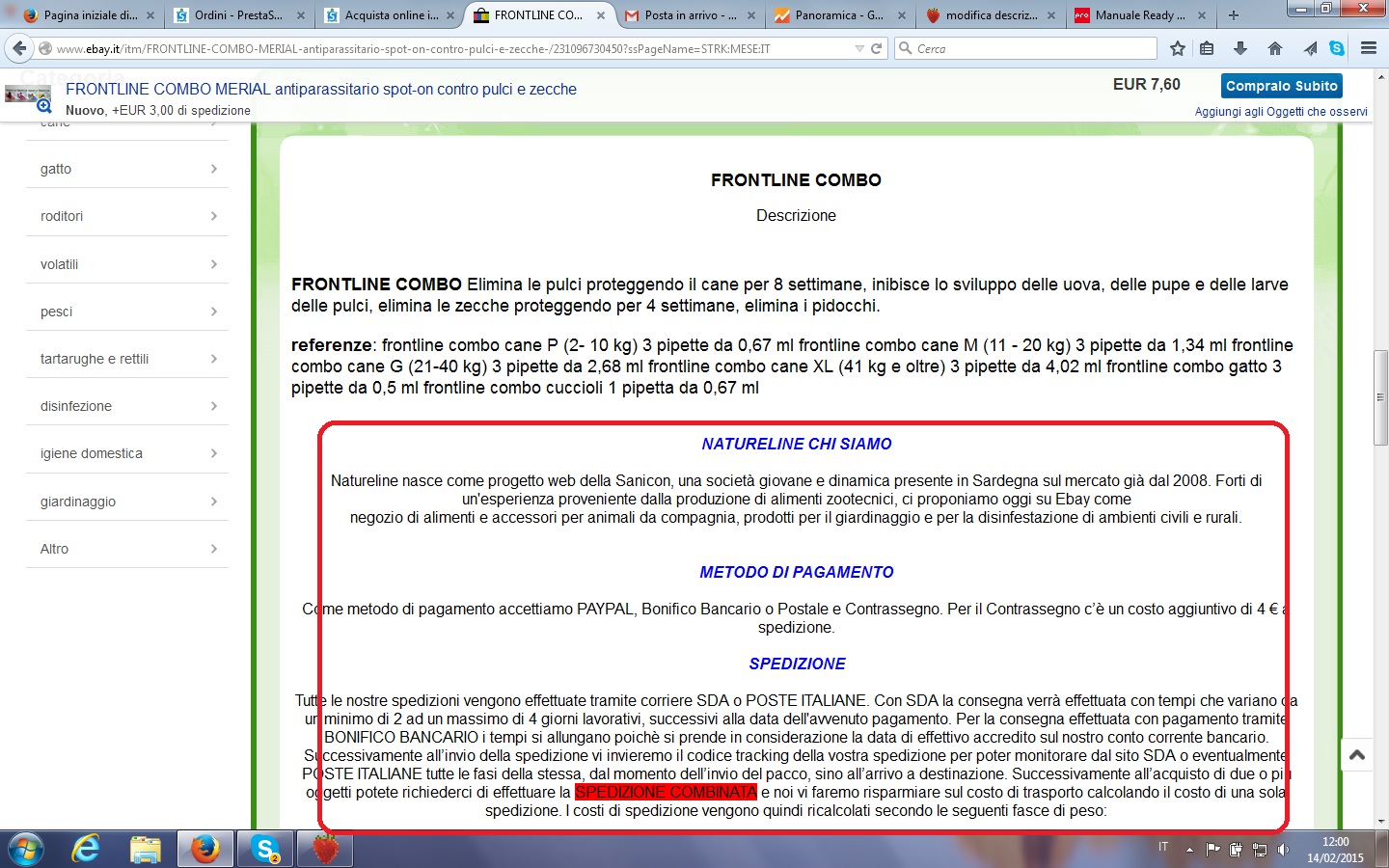1389x868 pixels.
Task: Click the Skype toolbar extension icon
Action: click(1337, 48)
